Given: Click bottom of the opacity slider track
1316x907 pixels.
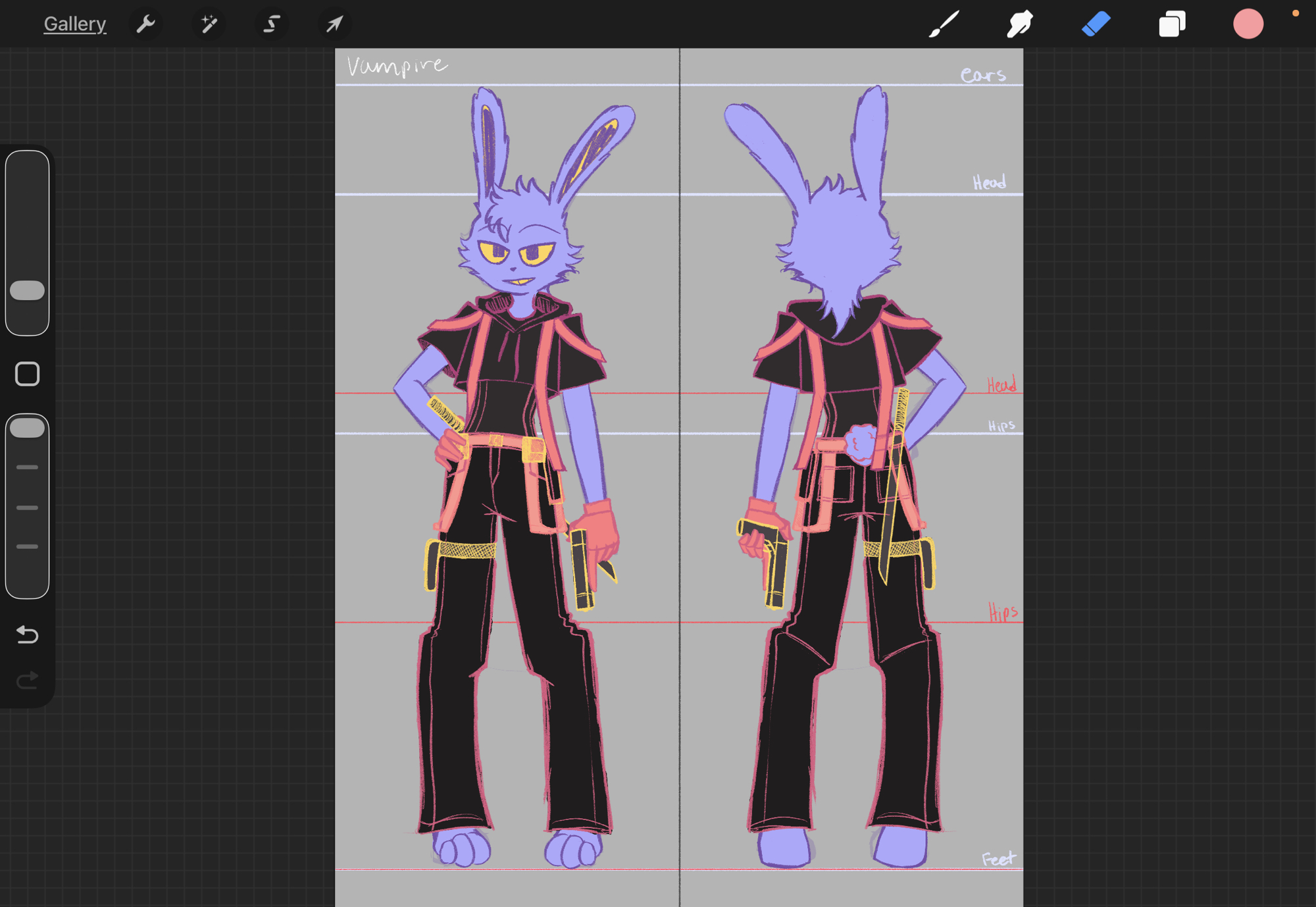Looking at the screenshot, I should [x=27, y=586].
